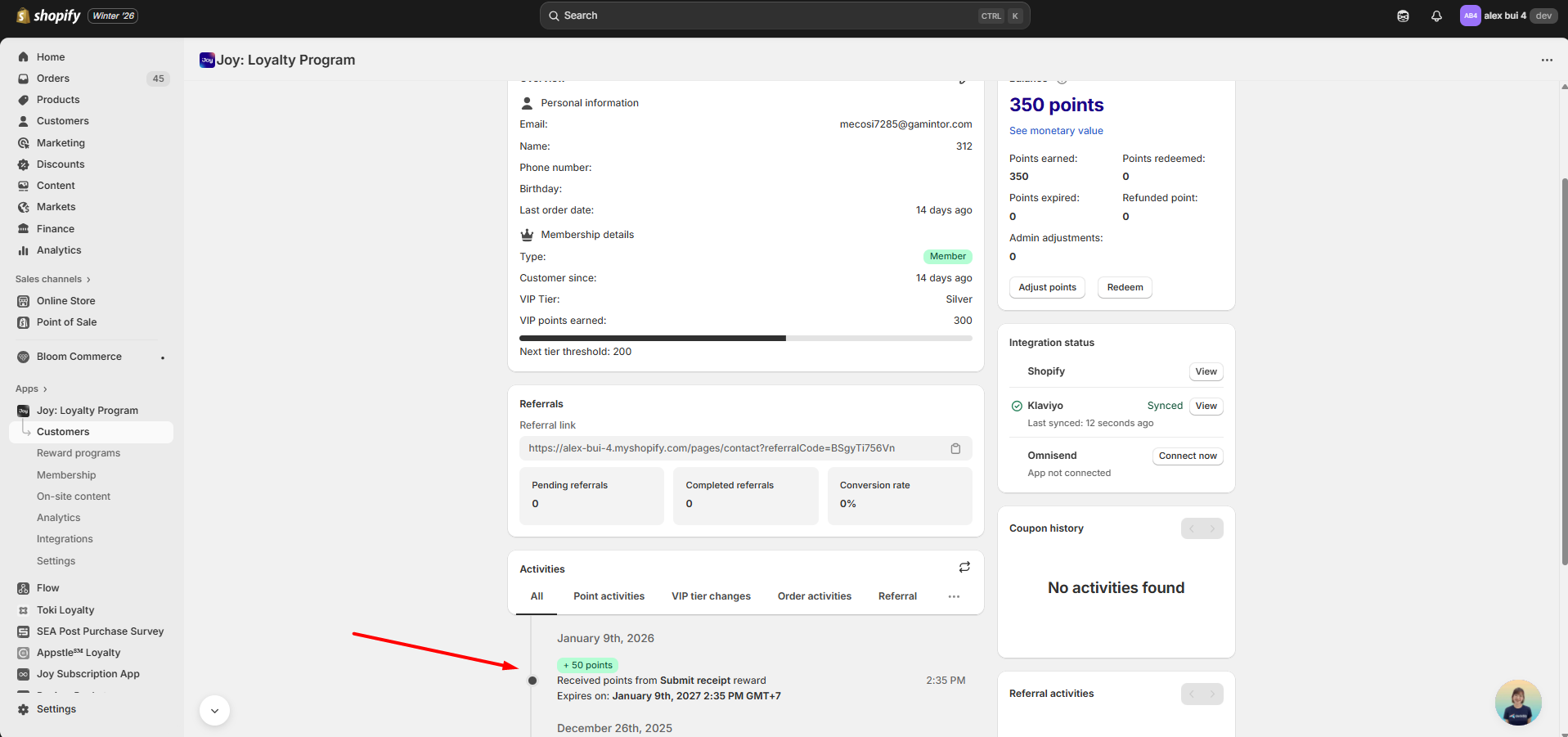Focus the Search field in top bar
The width and height of the screenshot is (1568, 737).
[x=769, y=16]
